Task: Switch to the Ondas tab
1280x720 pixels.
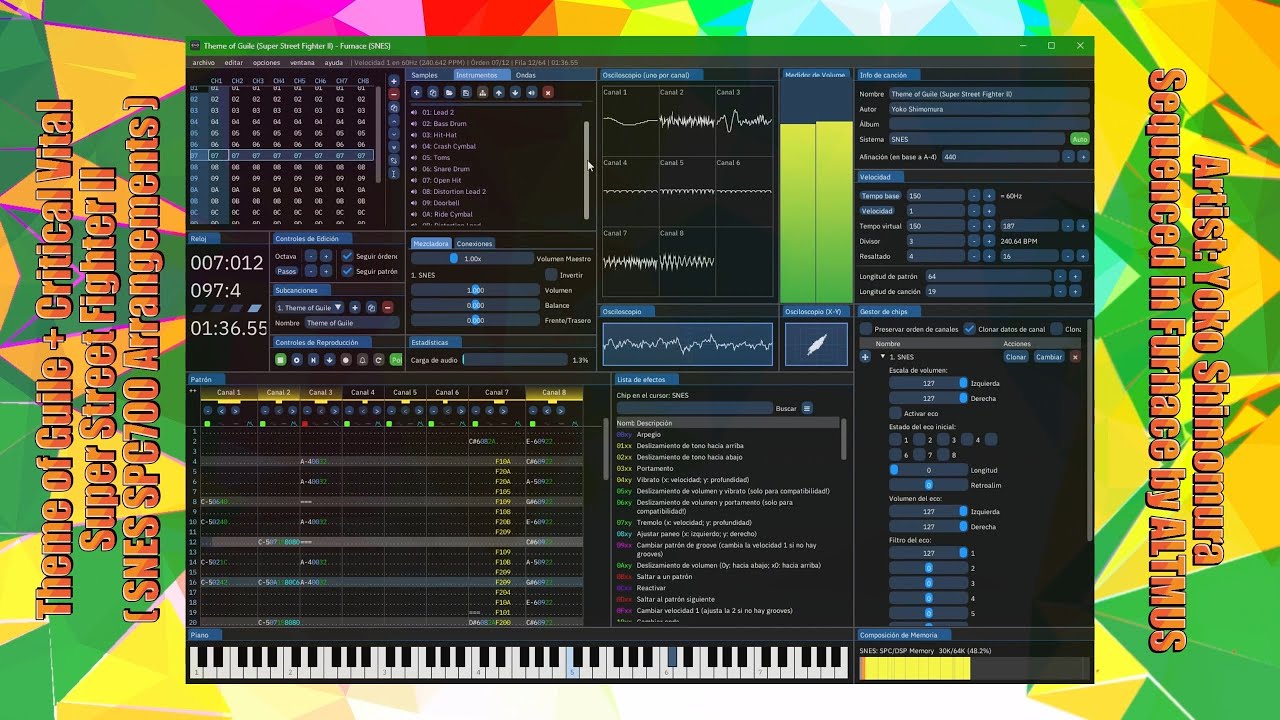Action: (x=526, y=75)
